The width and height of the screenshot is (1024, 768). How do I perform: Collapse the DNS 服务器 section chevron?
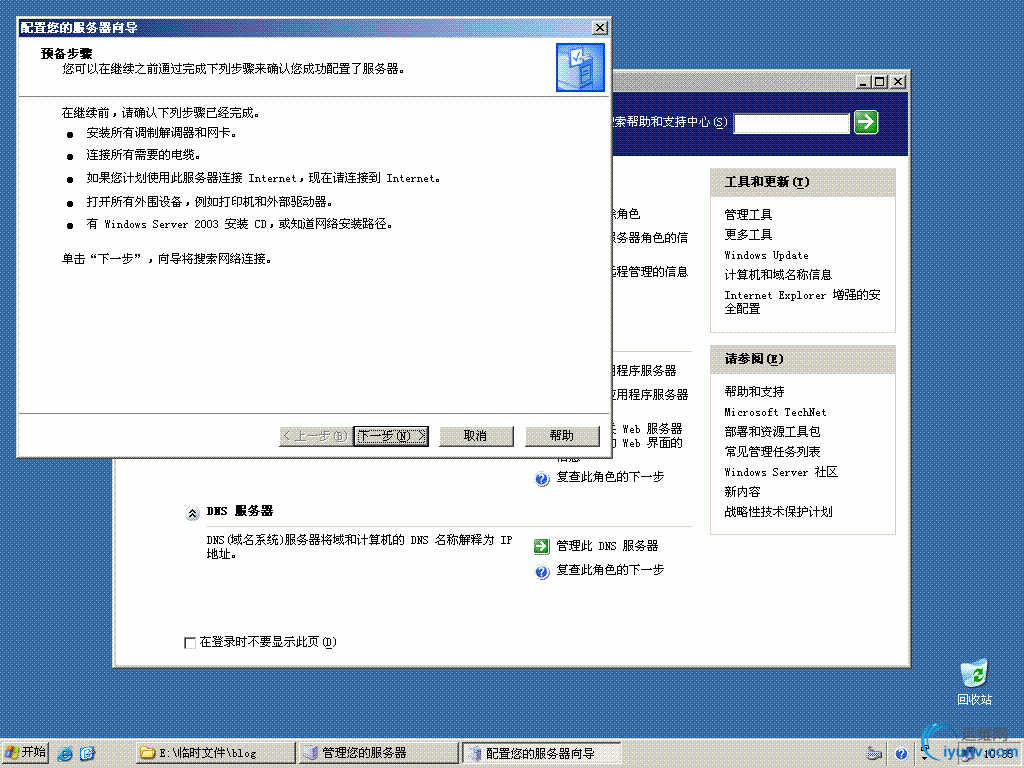click(x=192, y=513)
